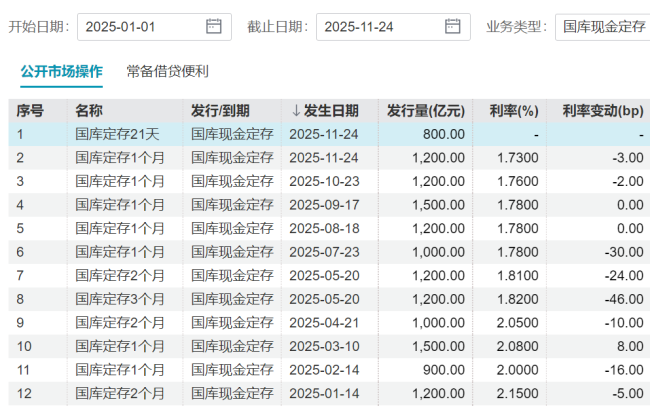Sort by the 利率(%) column header

pyautogui.click(x=514, y=110)
